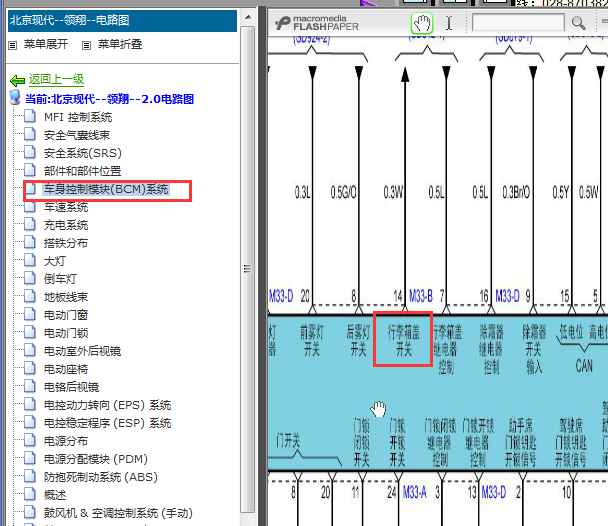
Task: Open 电源分配模块 (PDM) tree item
Action: tap(96, 459)
